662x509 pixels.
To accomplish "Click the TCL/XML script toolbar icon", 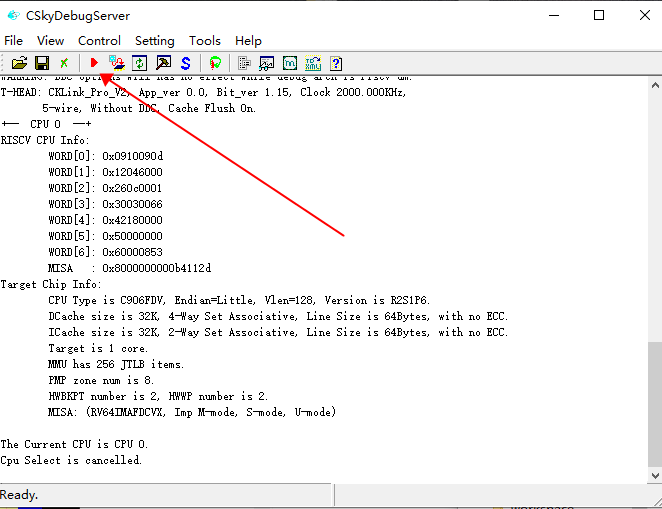I will pos(313,63).
